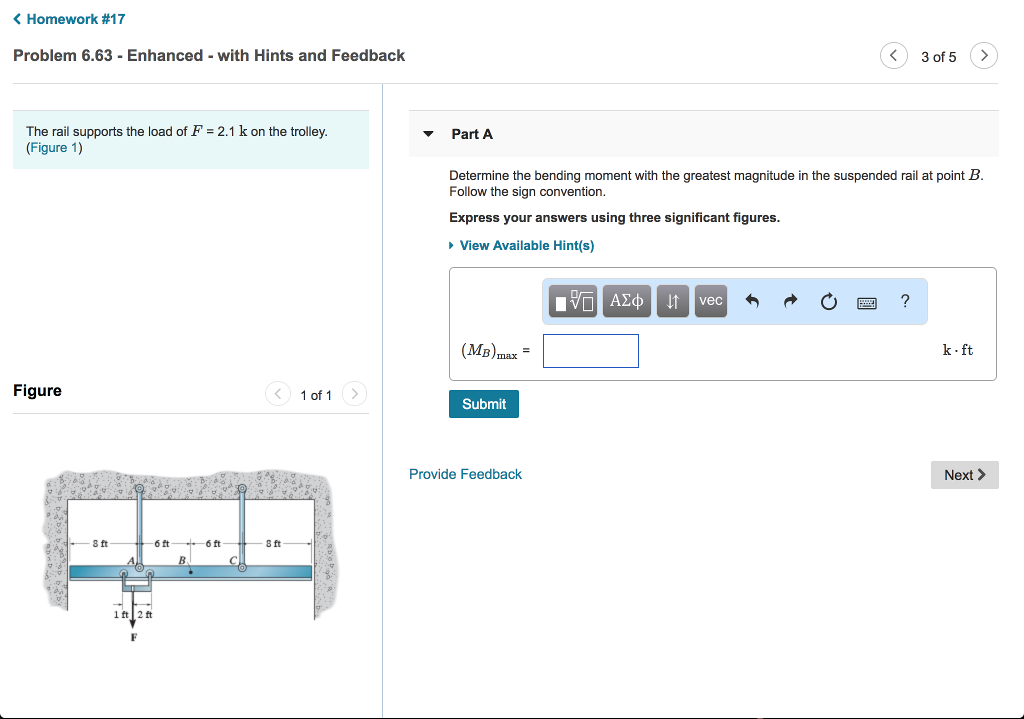Insert vector notation with vec button
Image resolution: width=1024 pixels, height=719 pixels.
[711, 301]
